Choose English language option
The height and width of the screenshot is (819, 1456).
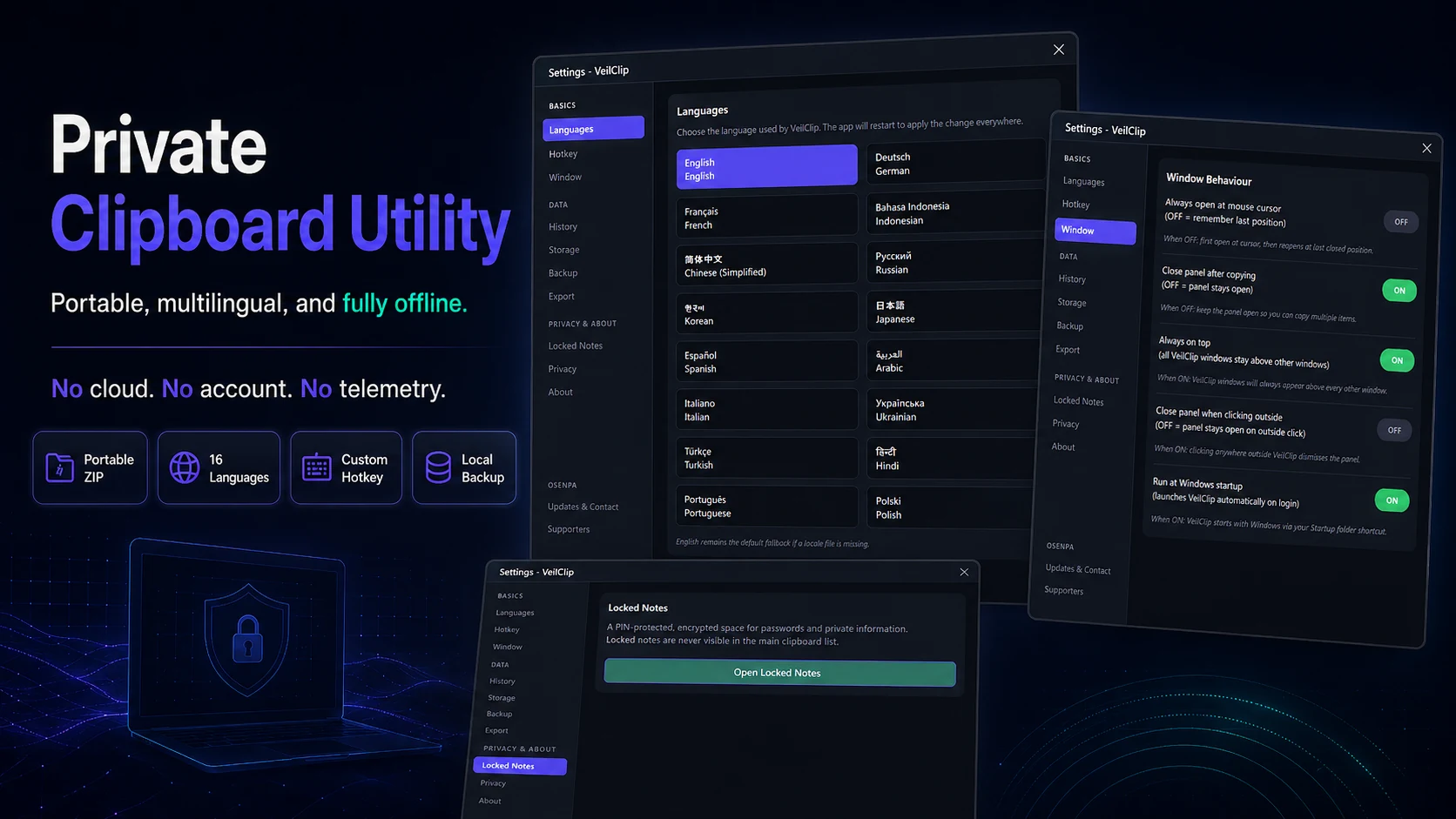click(766, 166)
